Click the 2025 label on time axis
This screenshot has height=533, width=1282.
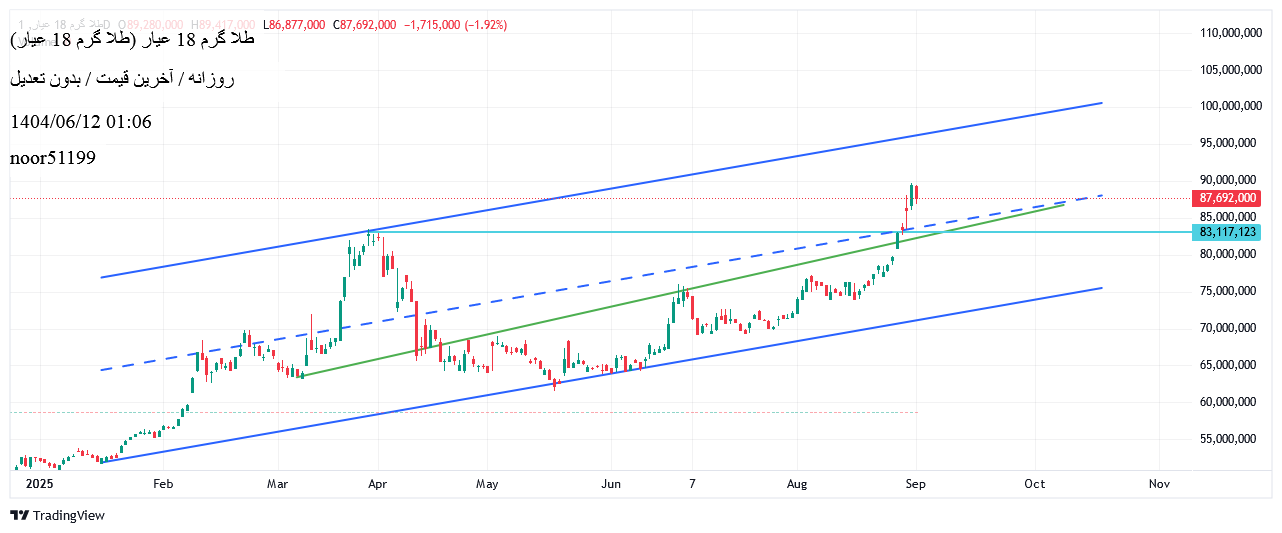tap(24, 484)
